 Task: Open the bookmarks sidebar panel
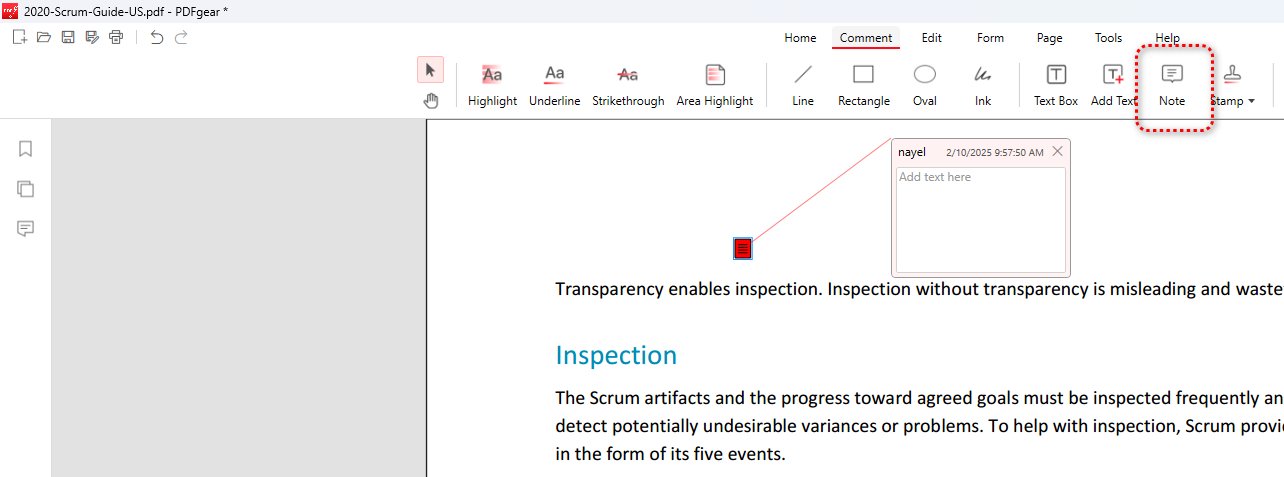tap(26, 149)
